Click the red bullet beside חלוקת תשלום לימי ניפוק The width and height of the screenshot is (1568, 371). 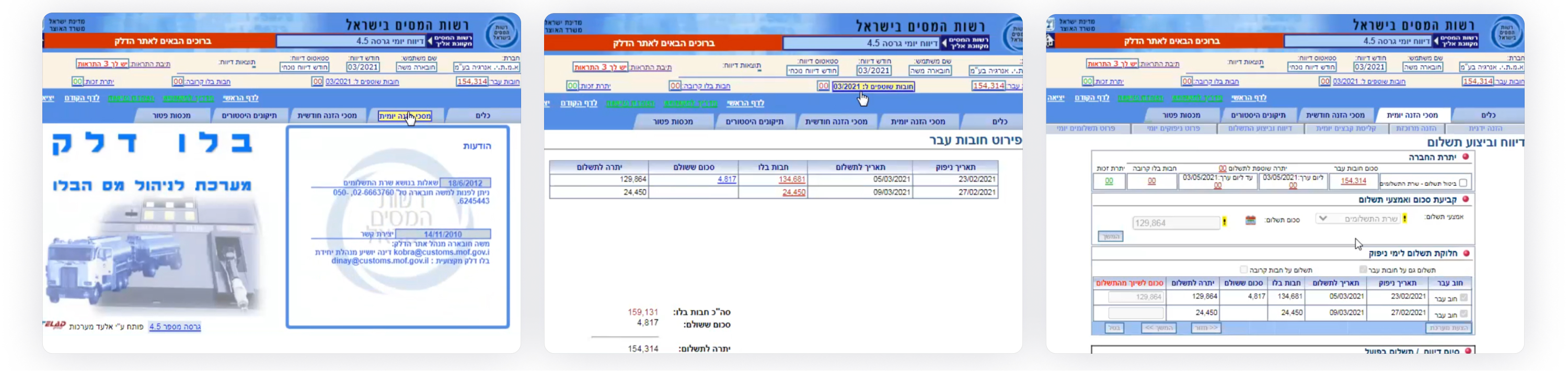(x=1466, y=253)
